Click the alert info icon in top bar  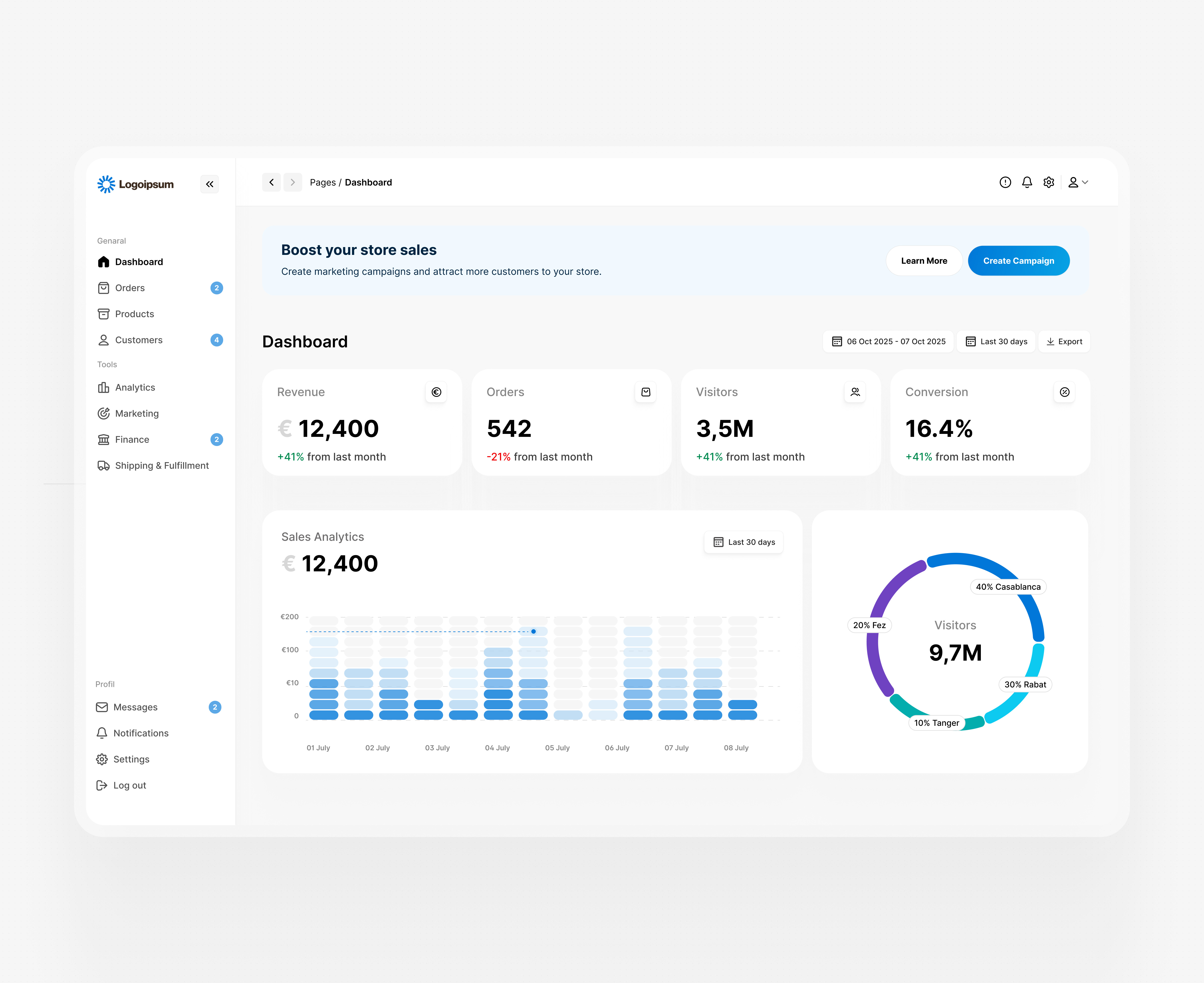[1005, 182]
